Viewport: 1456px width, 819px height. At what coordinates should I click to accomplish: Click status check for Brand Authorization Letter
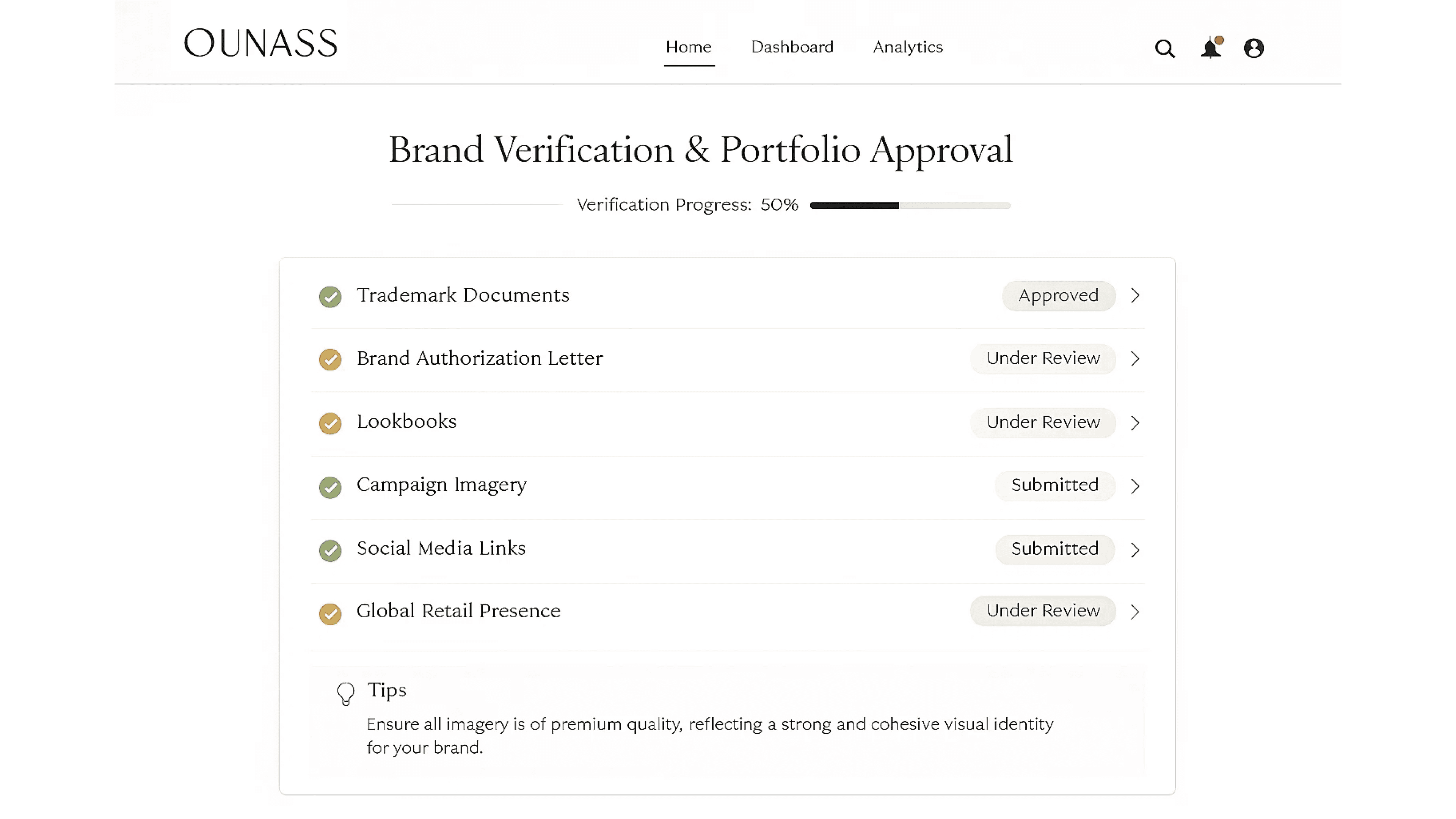330,359
